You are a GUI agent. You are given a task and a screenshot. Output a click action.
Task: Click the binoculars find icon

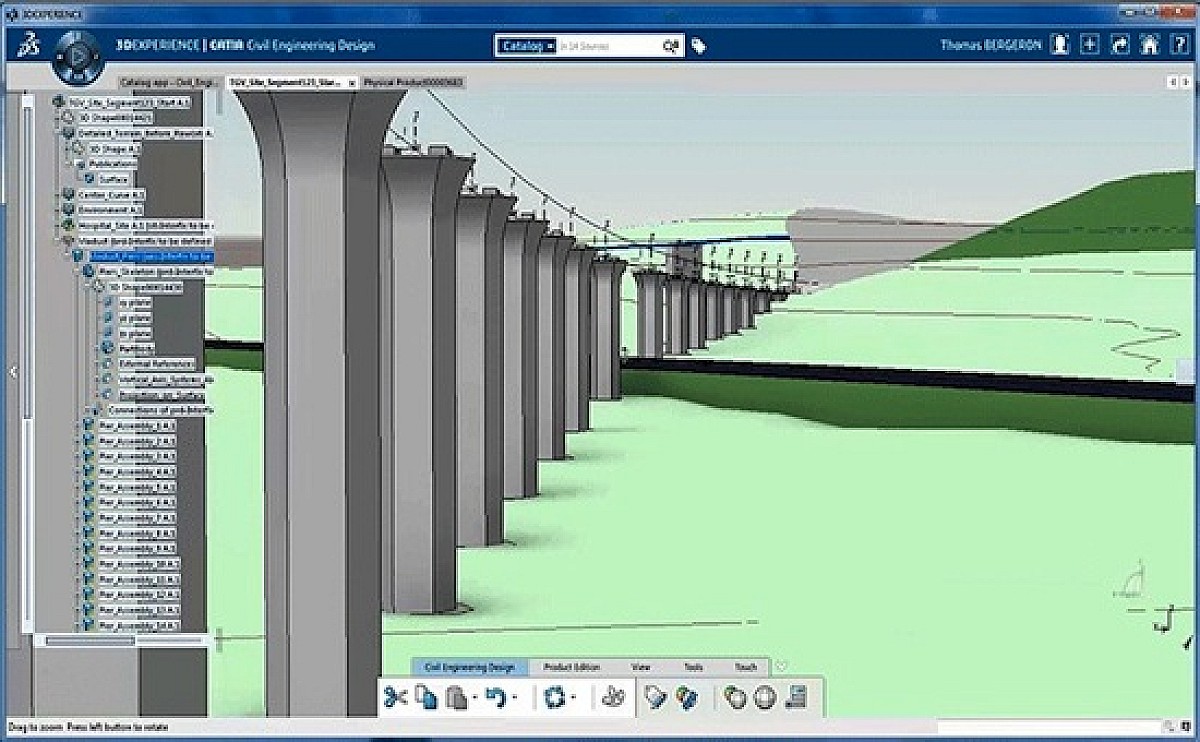point(614,697)
